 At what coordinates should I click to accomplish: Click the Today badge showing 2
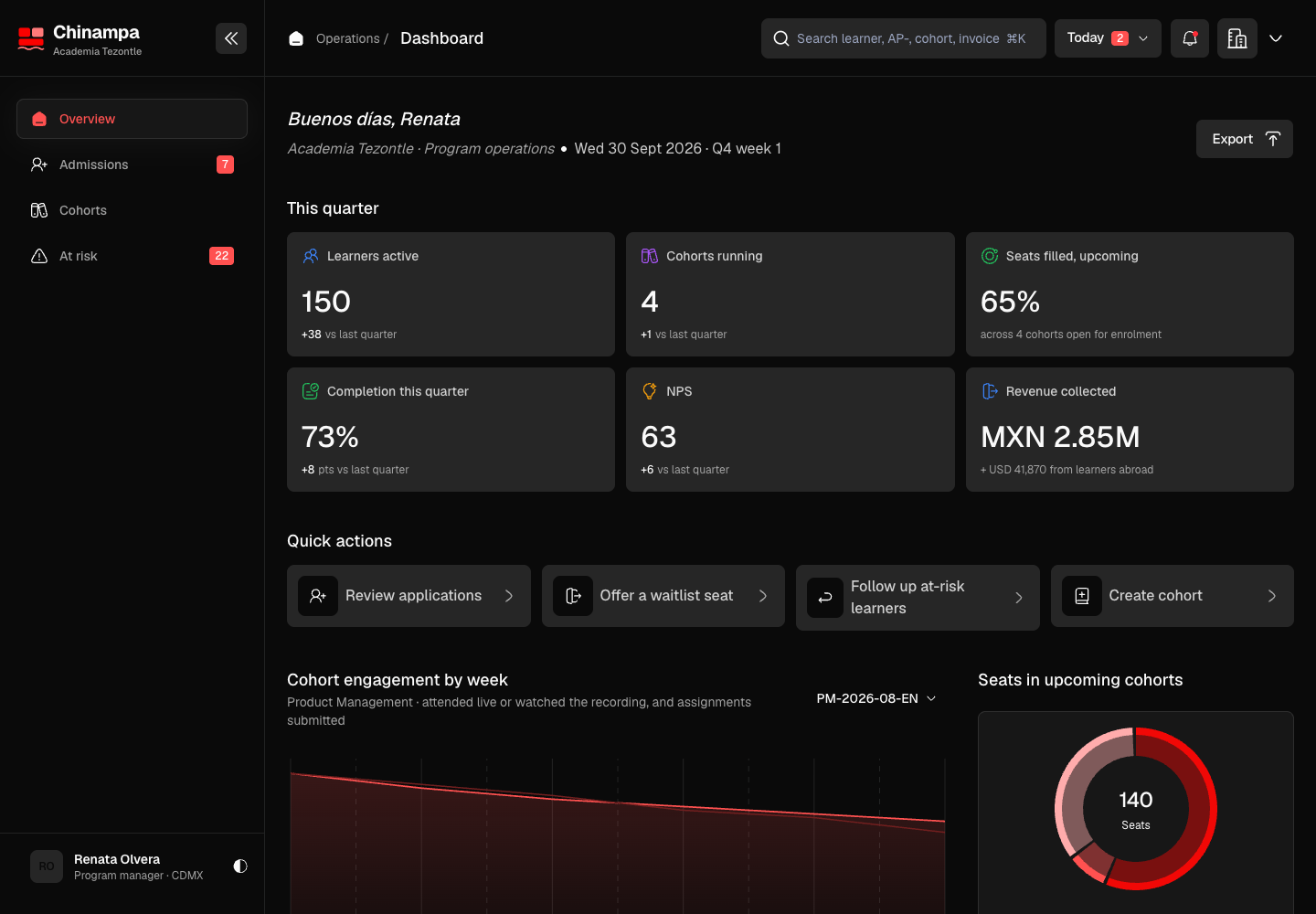click(1120, 38)
